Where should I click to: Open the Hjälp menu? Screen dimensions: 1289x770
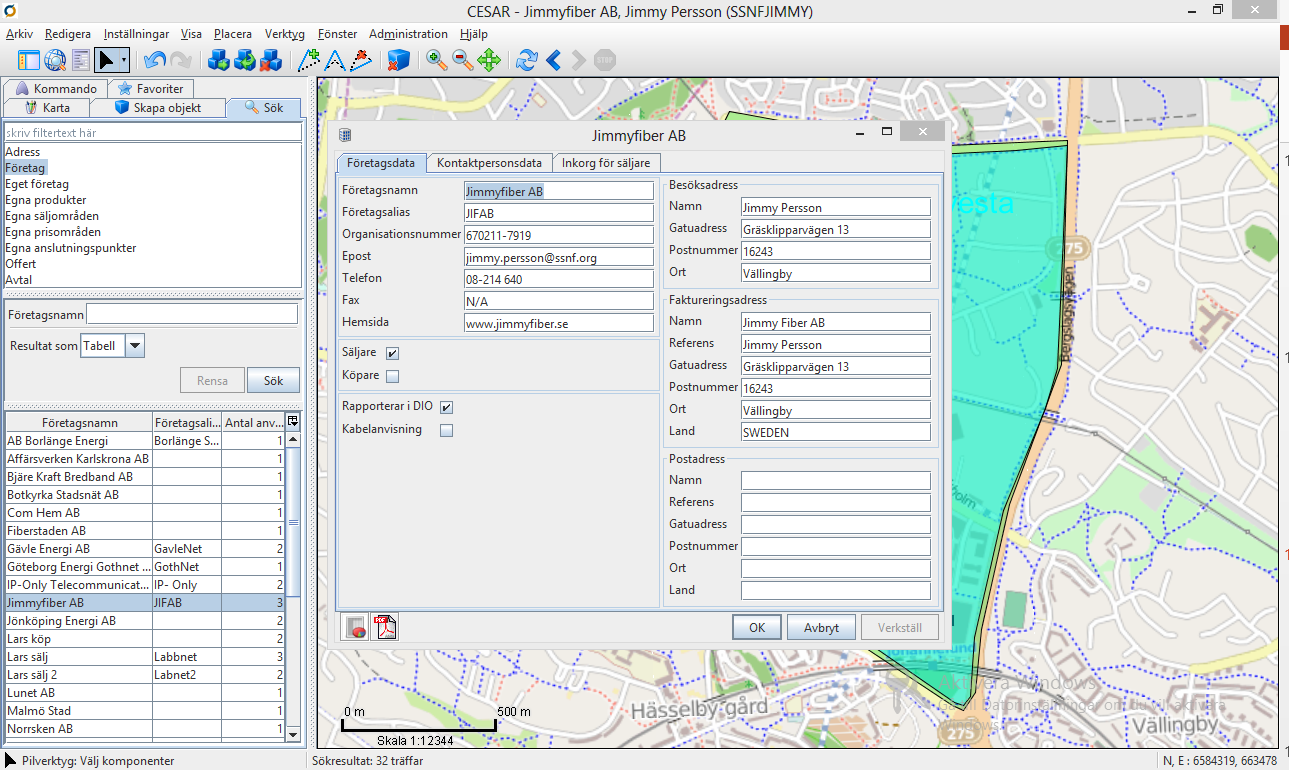tap(473, 34)
